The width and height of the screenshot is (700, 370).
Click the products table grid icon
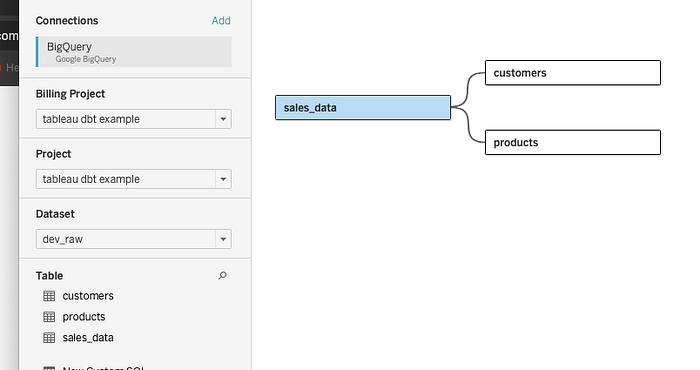click(x=49, y=317)
